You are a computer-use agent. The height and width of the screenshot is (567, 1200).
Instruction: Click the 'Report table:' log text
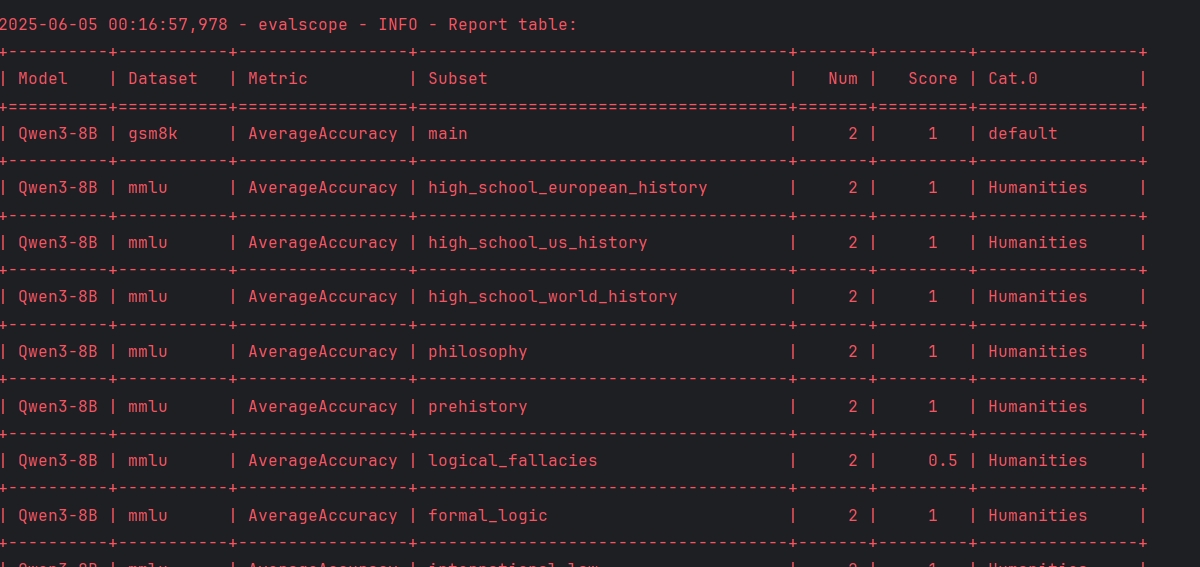click(x=512, y=24)
